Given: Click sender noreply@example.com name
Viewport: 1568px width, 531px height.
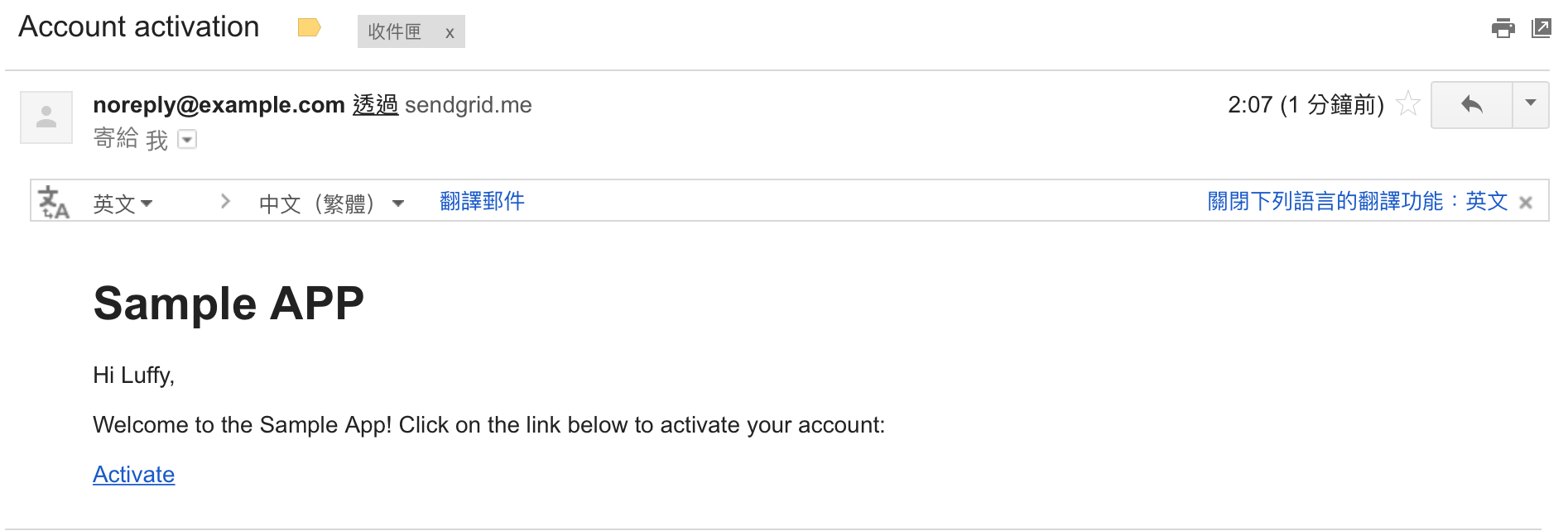Looking at the screenshot, I should click(x=219, y=105).
